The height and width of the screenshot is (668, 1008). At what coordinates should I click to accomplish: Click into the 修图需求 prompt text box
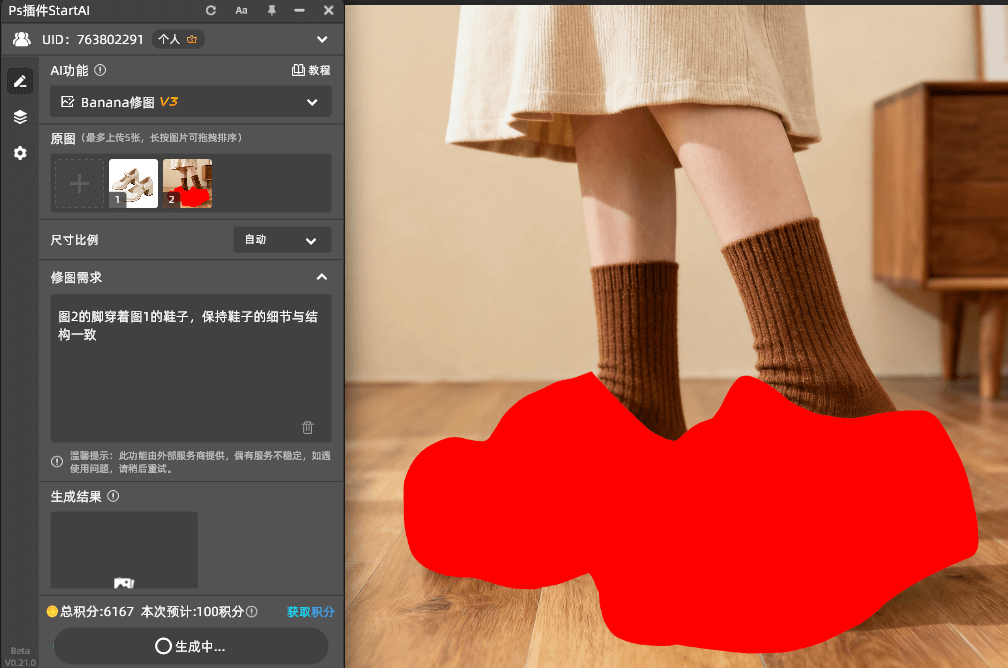190,370
